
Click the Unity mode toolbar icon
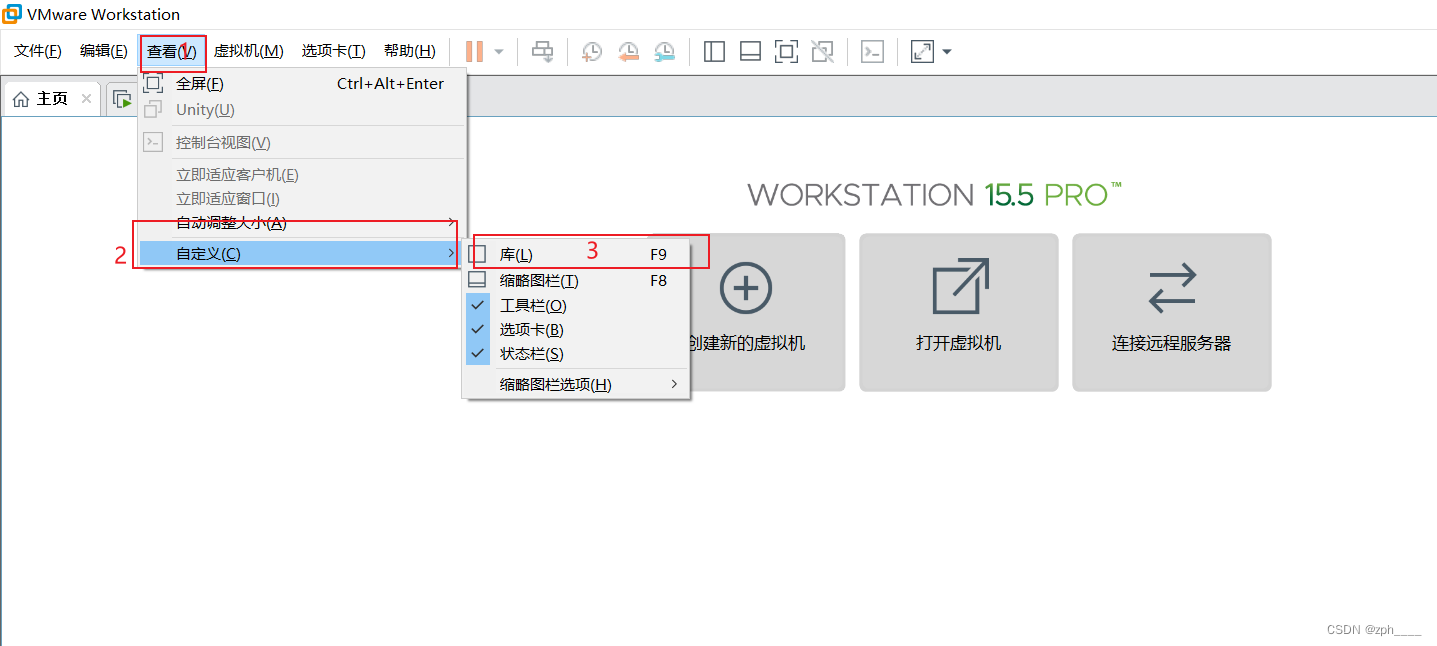(822, 51)
